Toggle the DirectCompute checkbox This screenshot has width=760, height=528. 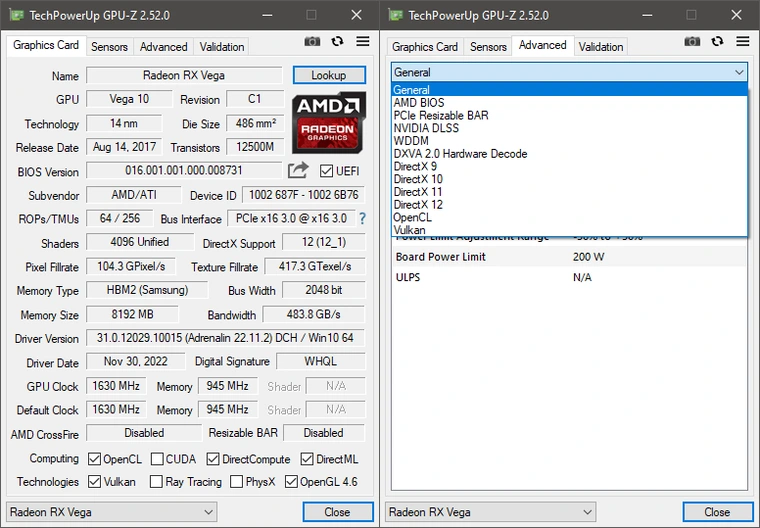213,459
